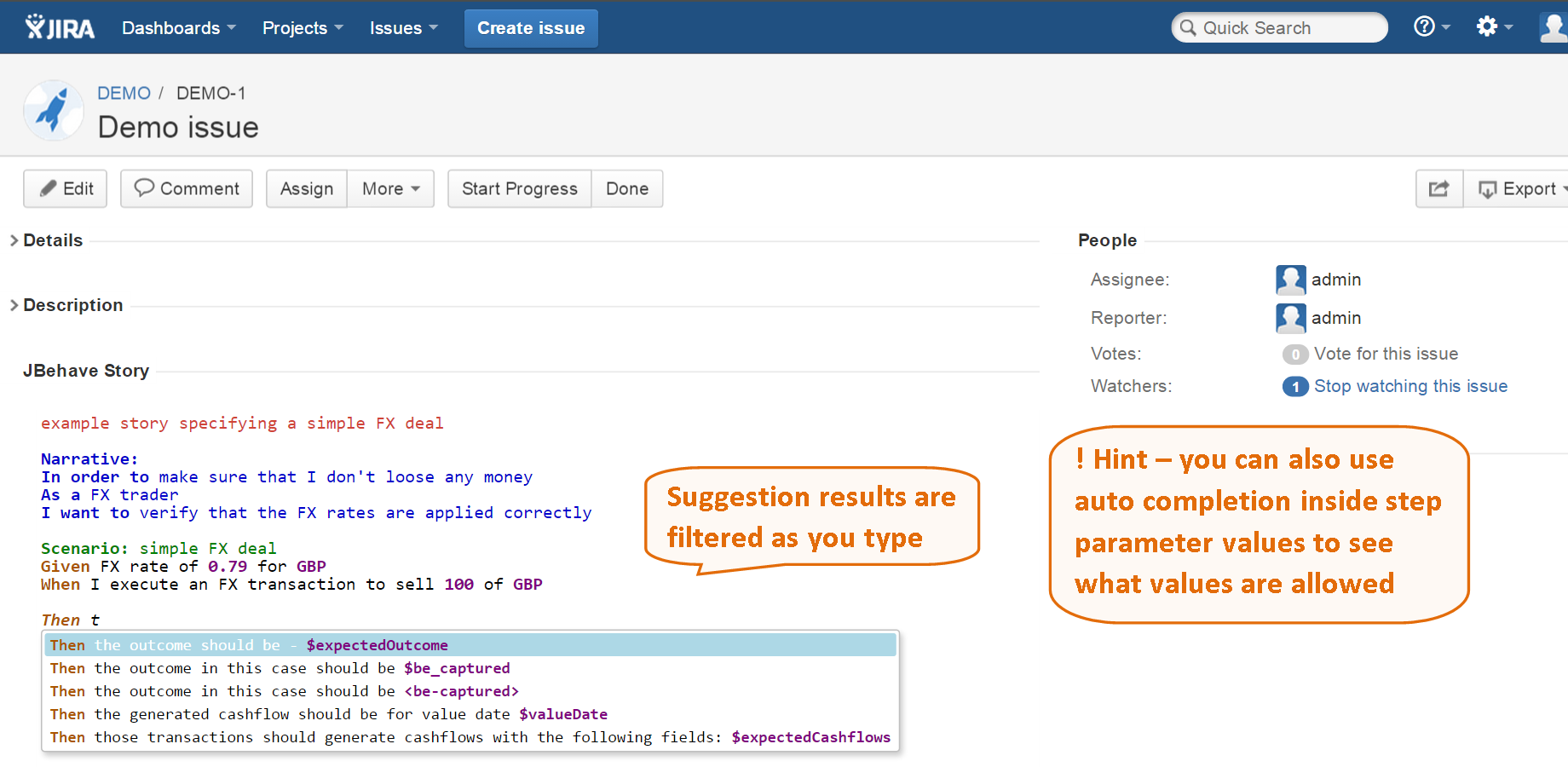Viewport: 1568px width, 767px height.
Task: Click the reporter admin avatar
Action: 1291,318
